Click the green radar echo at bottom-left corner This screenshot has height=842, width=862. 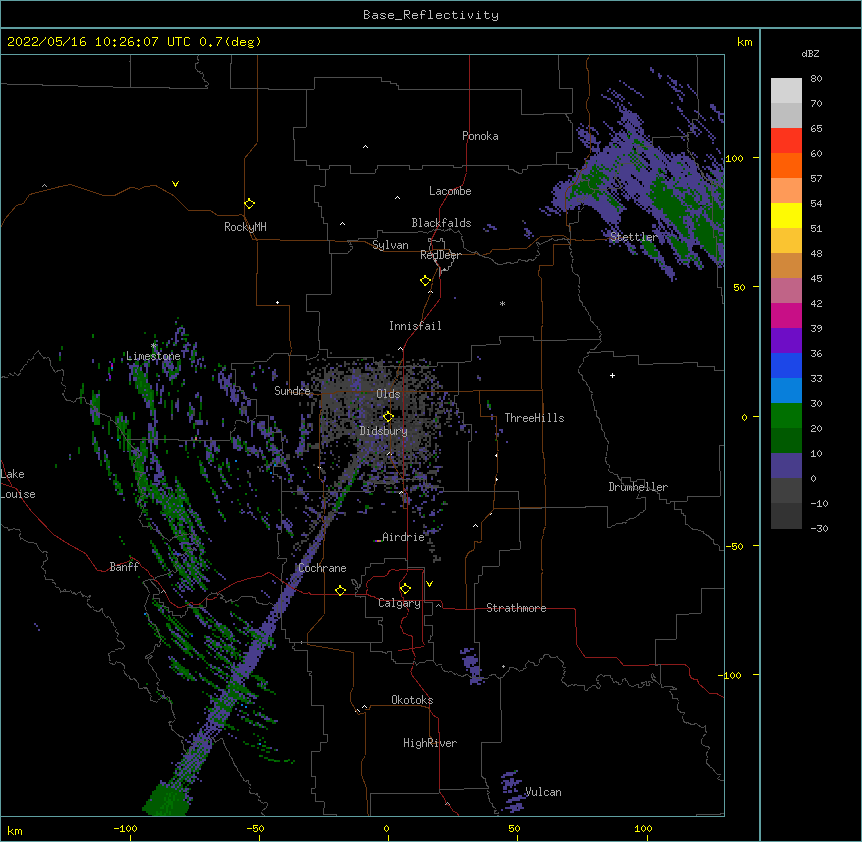click(x=166, y=800)
